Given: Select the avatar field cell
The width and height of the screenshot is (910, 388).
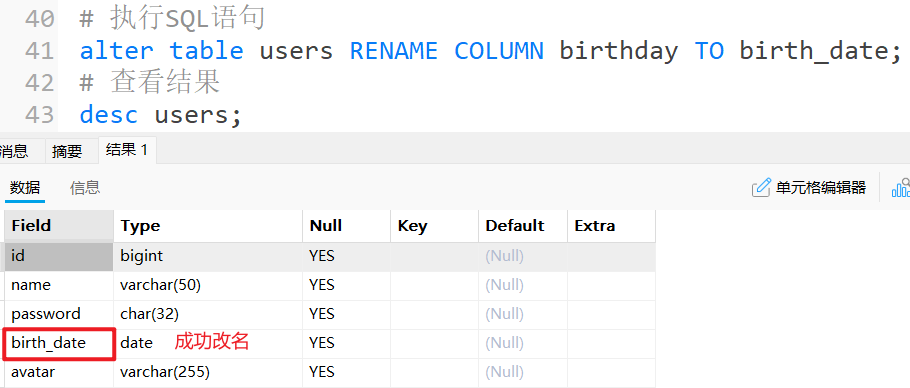Looking at the screenshot, I should [59, 372].
